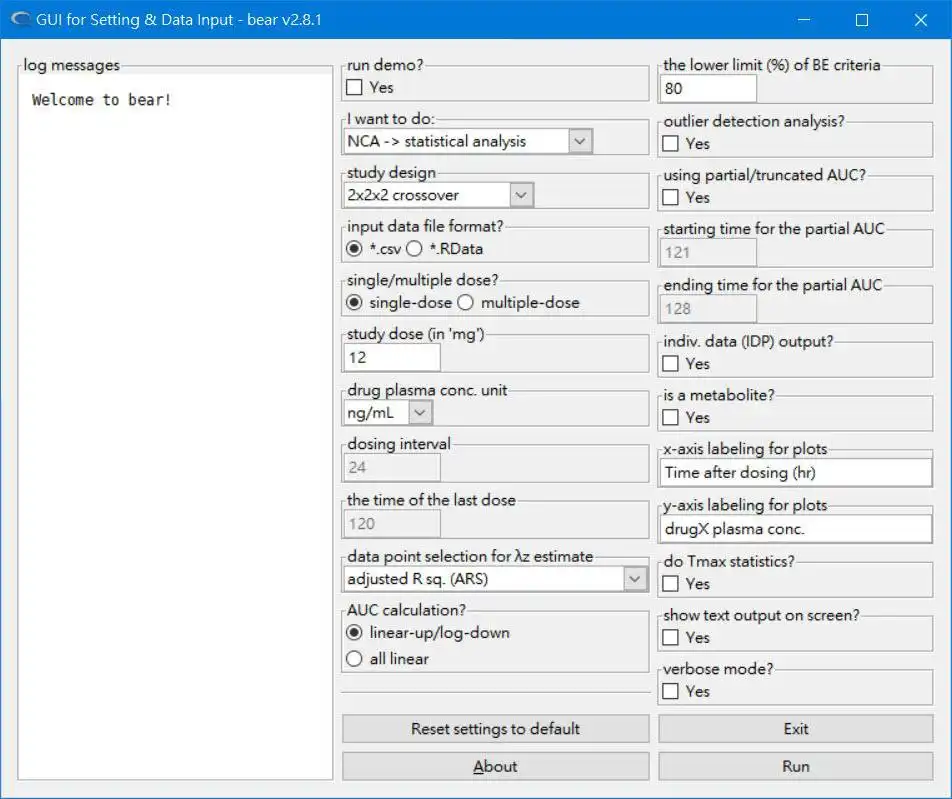Maximize the bear window

tap(862, 19)
